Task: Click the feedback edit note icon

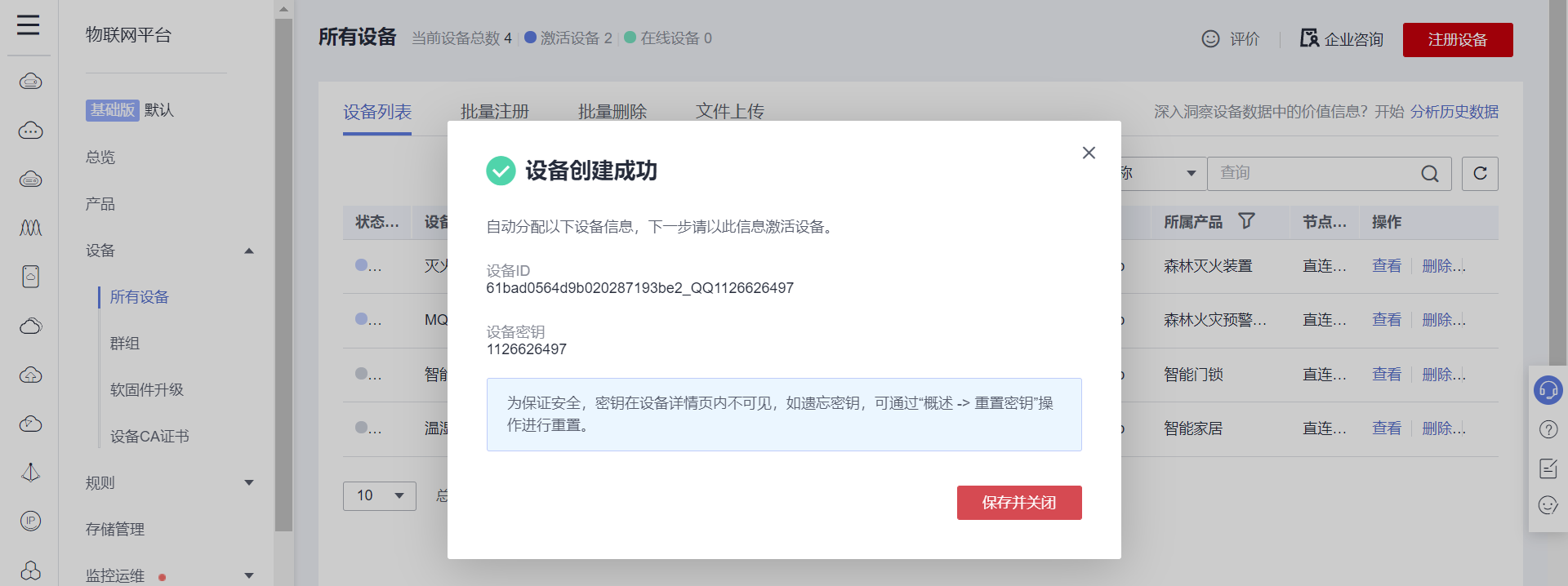Action: (x=1548, y=468)
